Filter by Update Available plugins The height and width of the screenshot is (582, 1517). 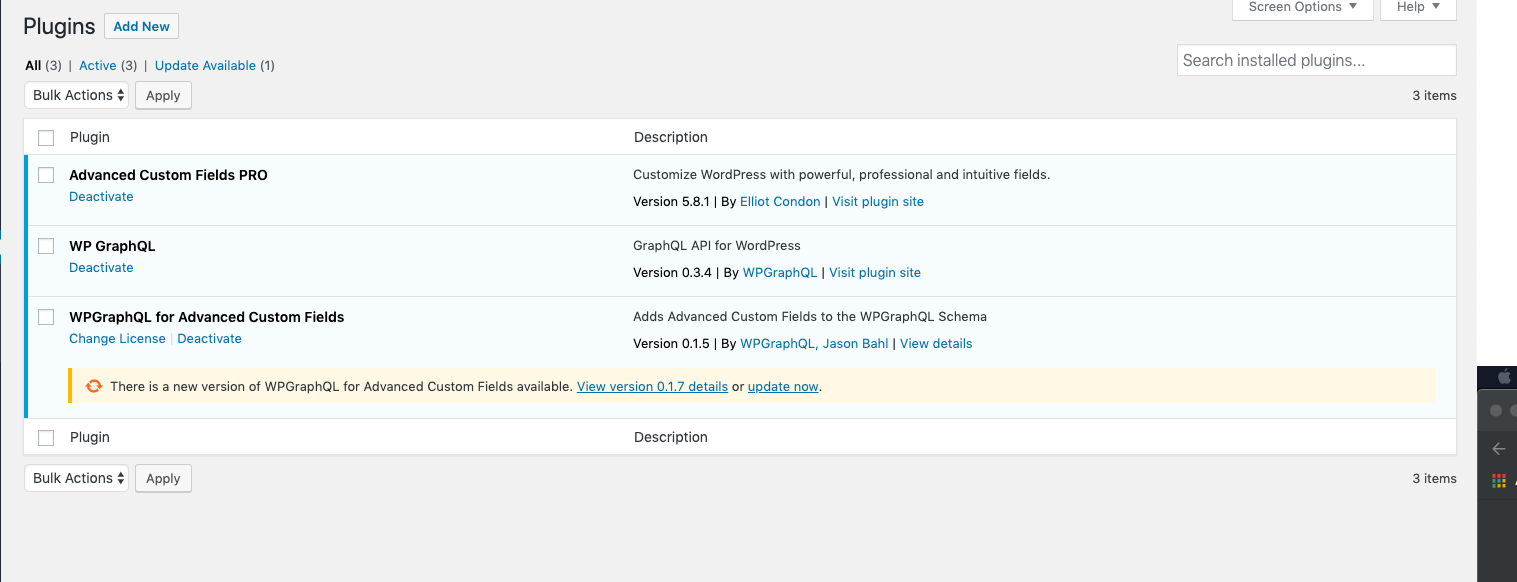205,65
